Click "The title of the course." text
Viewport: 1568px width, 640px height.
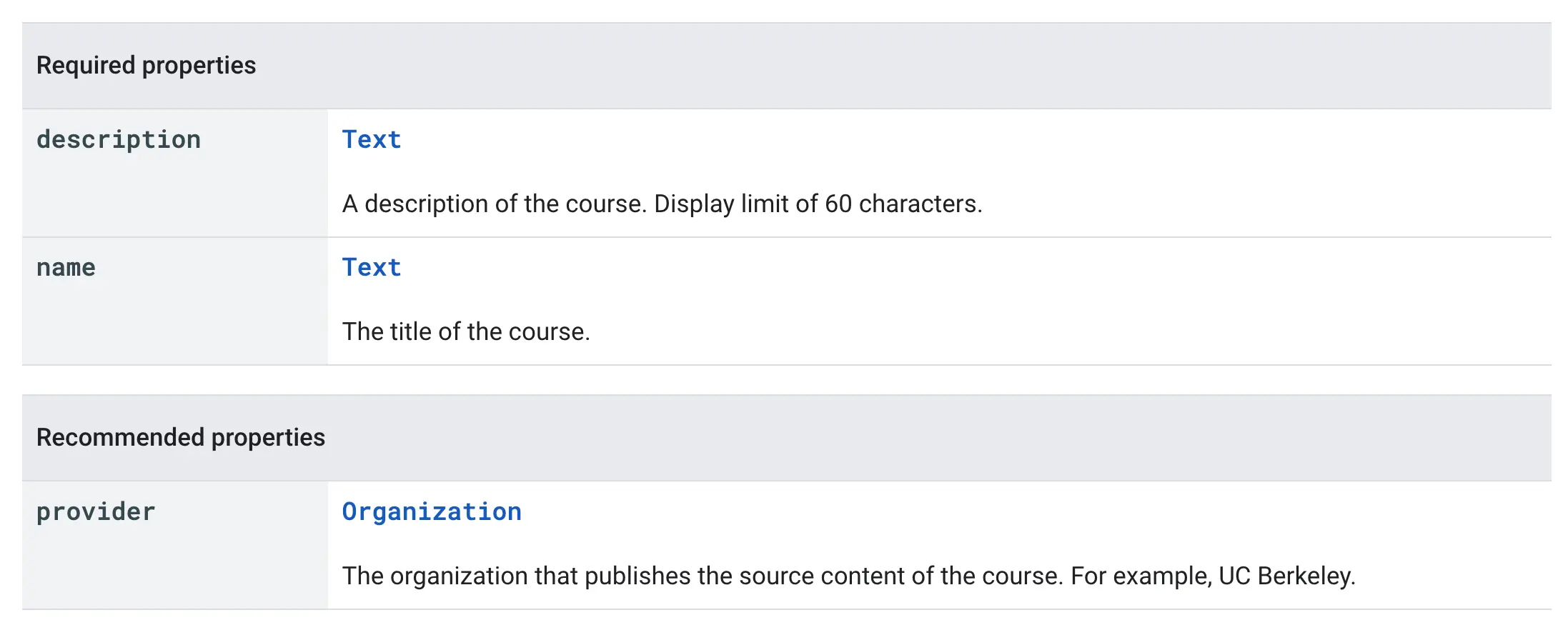[466, 331]
